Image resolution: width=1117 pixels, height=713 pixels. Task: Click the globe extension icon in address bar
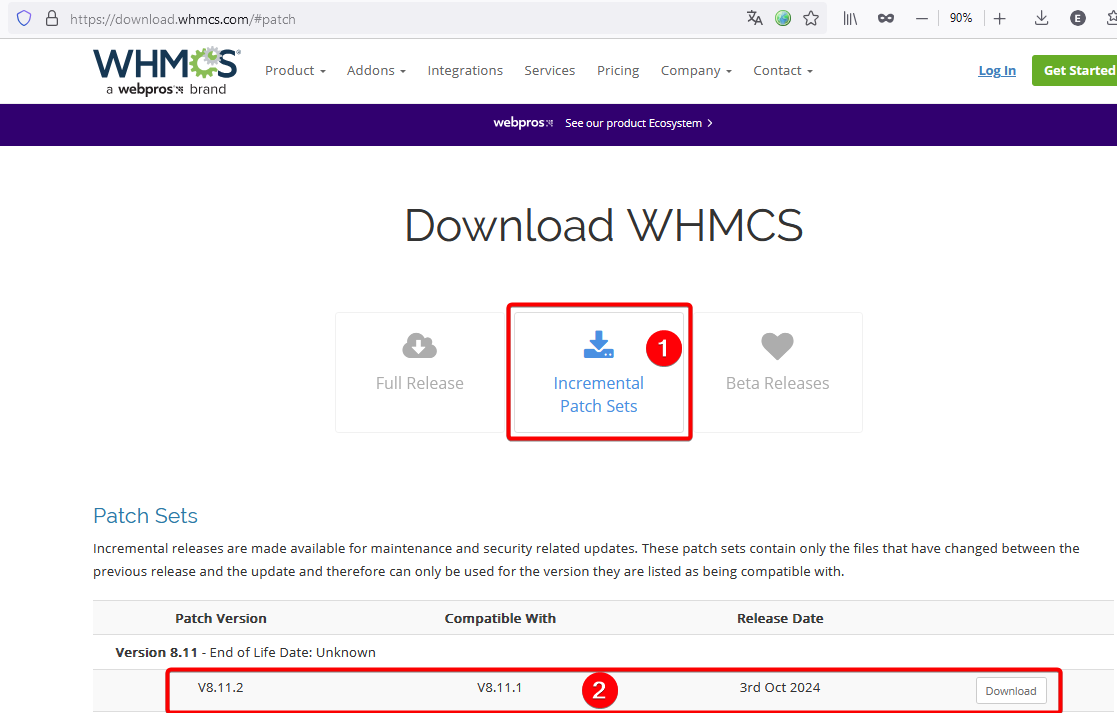pos(783,19)
